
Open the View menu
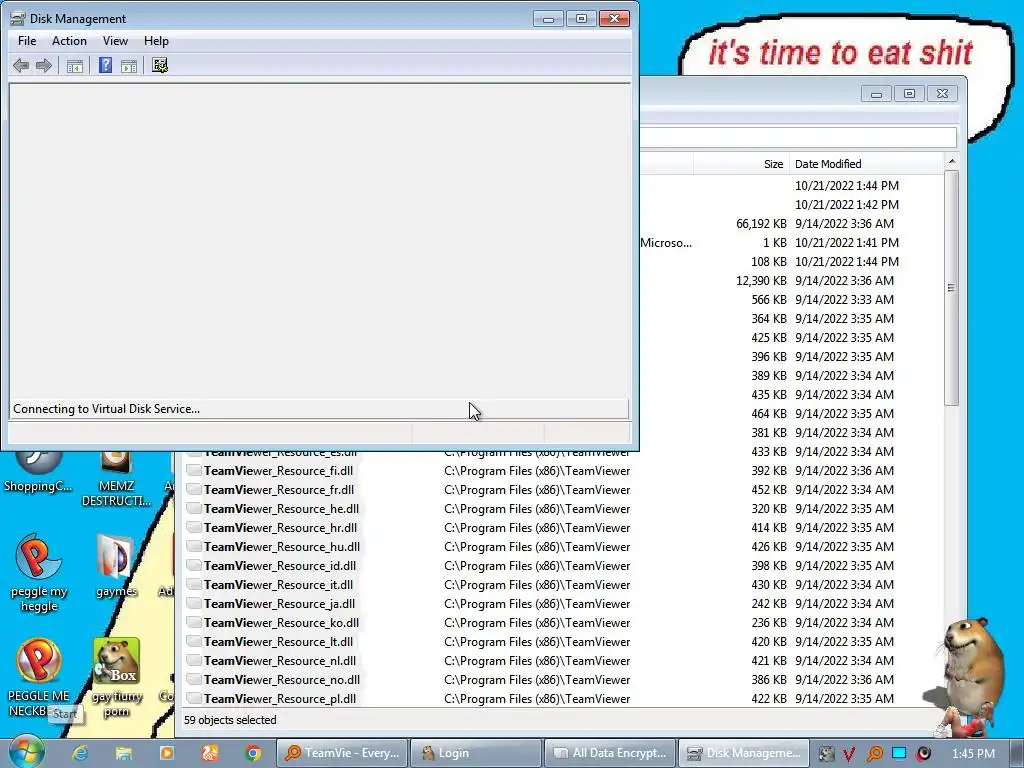coord(115,40)
